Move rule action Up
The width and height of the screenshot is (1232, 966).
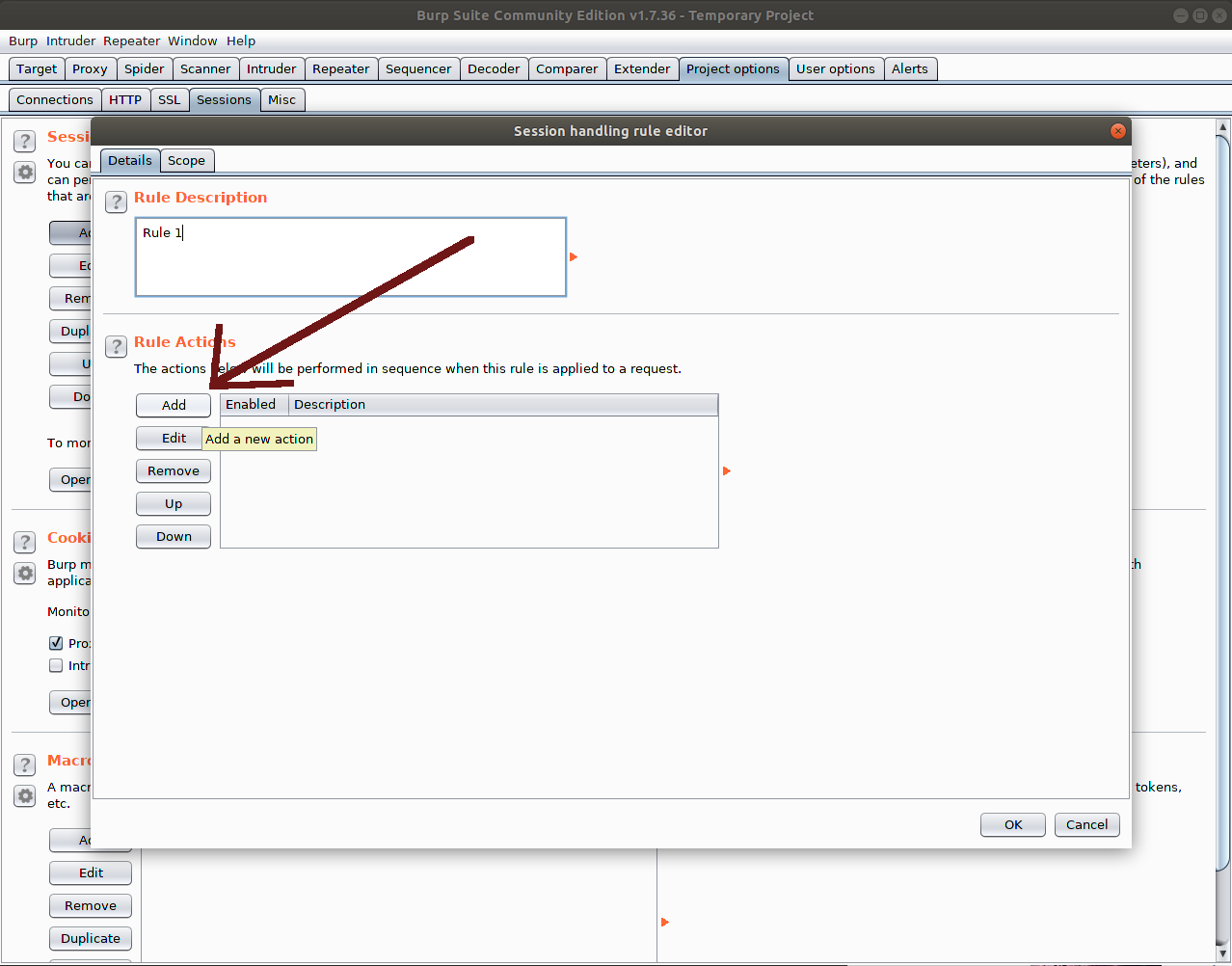click(x=174, y=504)
